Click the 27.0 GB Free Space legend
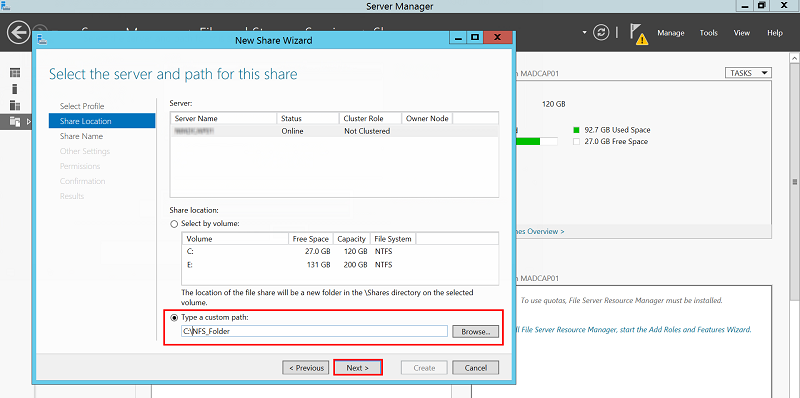Image resolution: width=800 pixels, height=398 pixels. (611, 141)
